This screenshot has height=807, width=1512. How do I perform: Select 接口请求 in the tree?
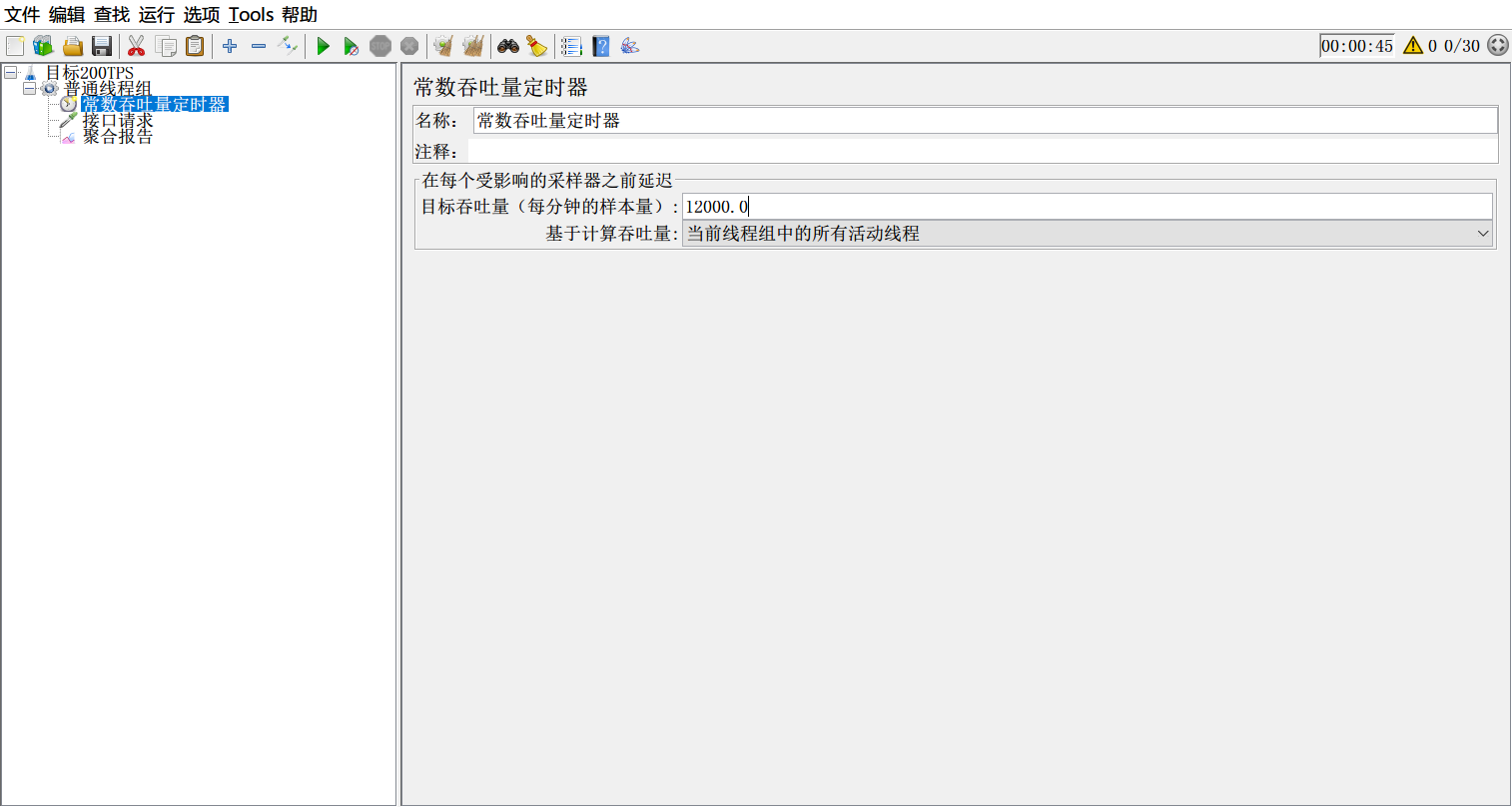pos(117,121)
